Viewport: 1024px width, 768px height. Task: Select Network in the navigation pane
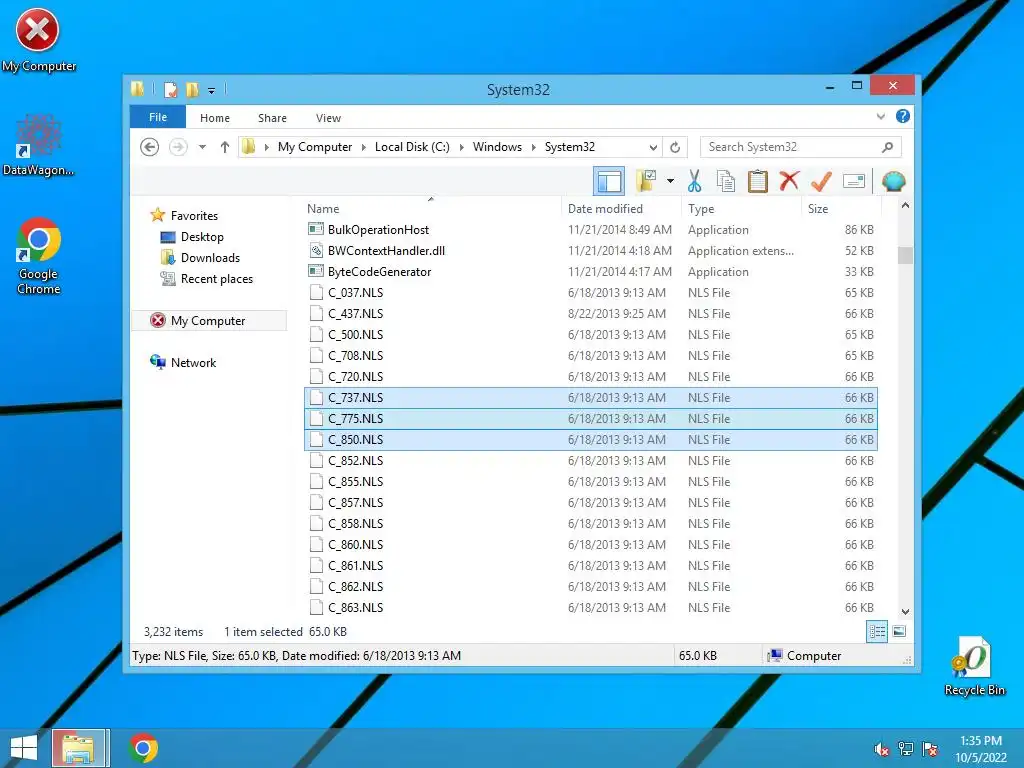tap(193, 362)
